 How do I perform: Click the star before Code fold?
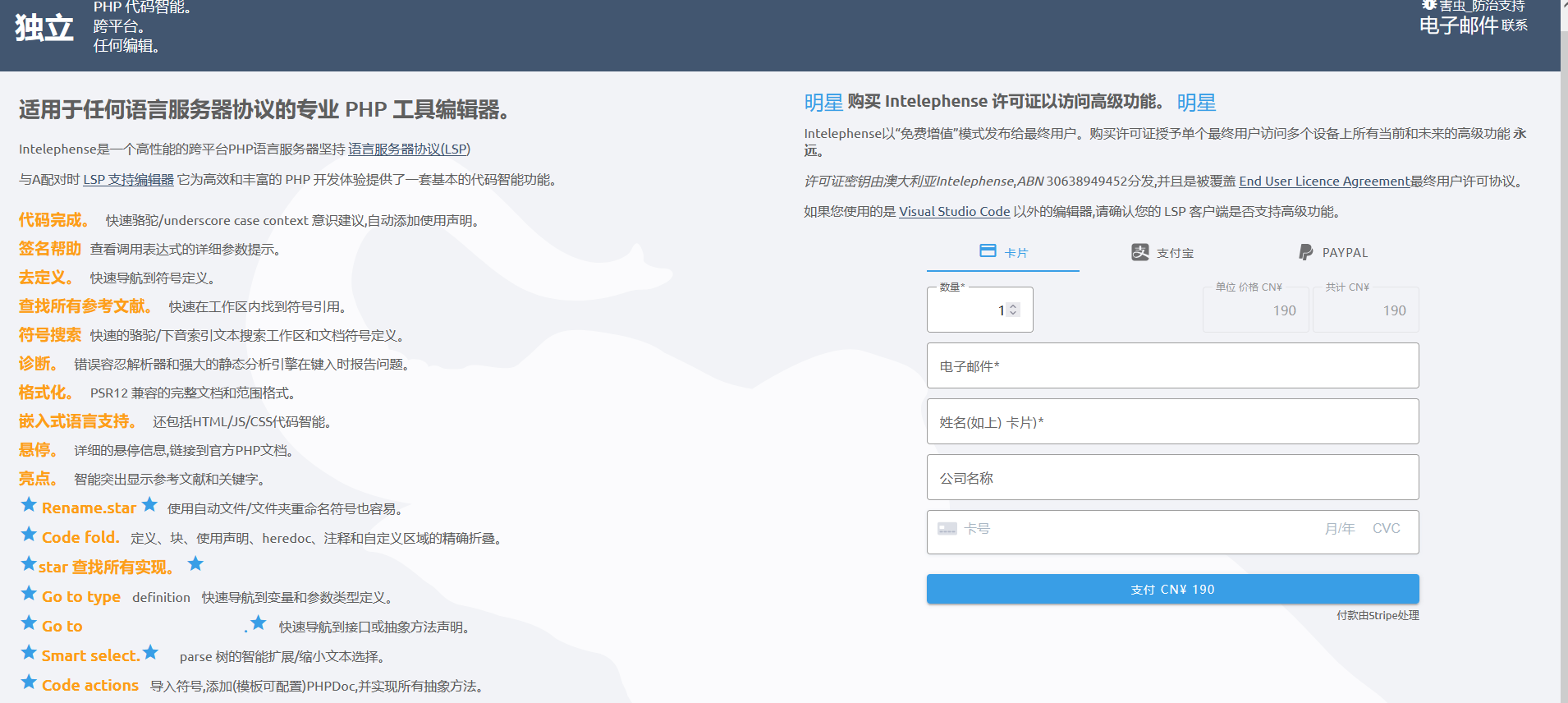click(29, 535)
